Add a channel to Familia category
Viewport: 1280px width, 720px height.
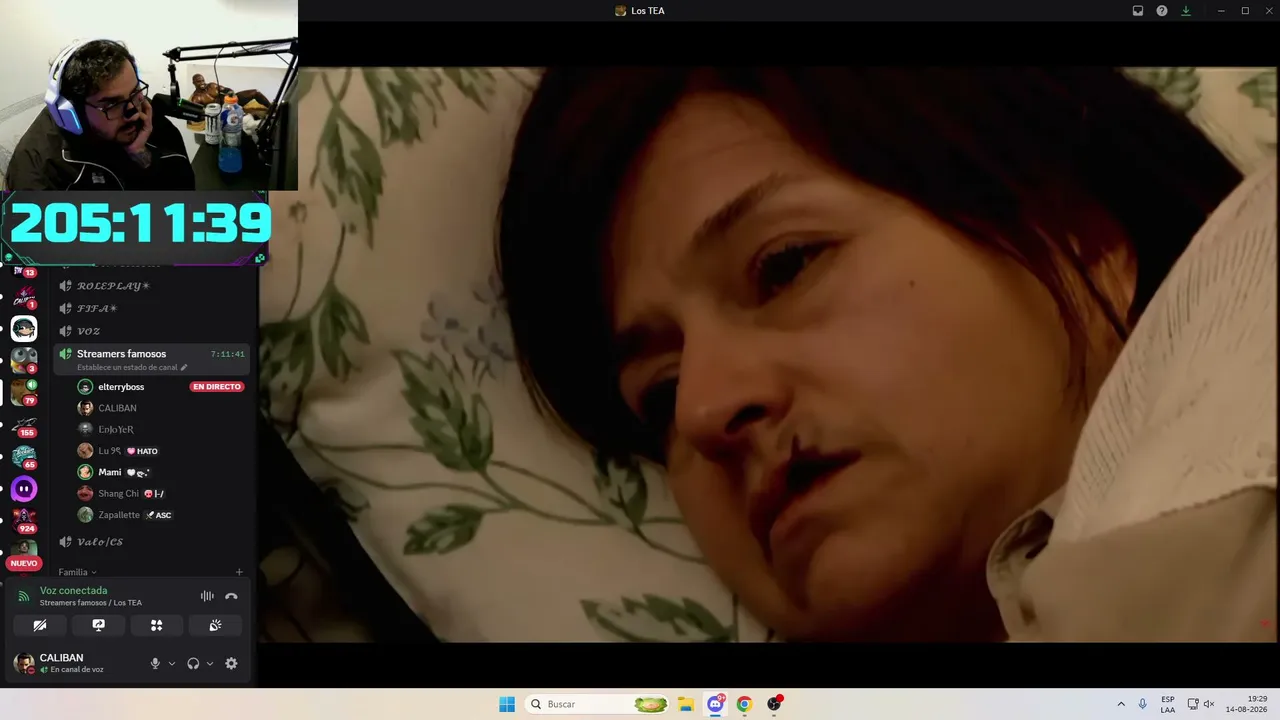coord(239,572)
